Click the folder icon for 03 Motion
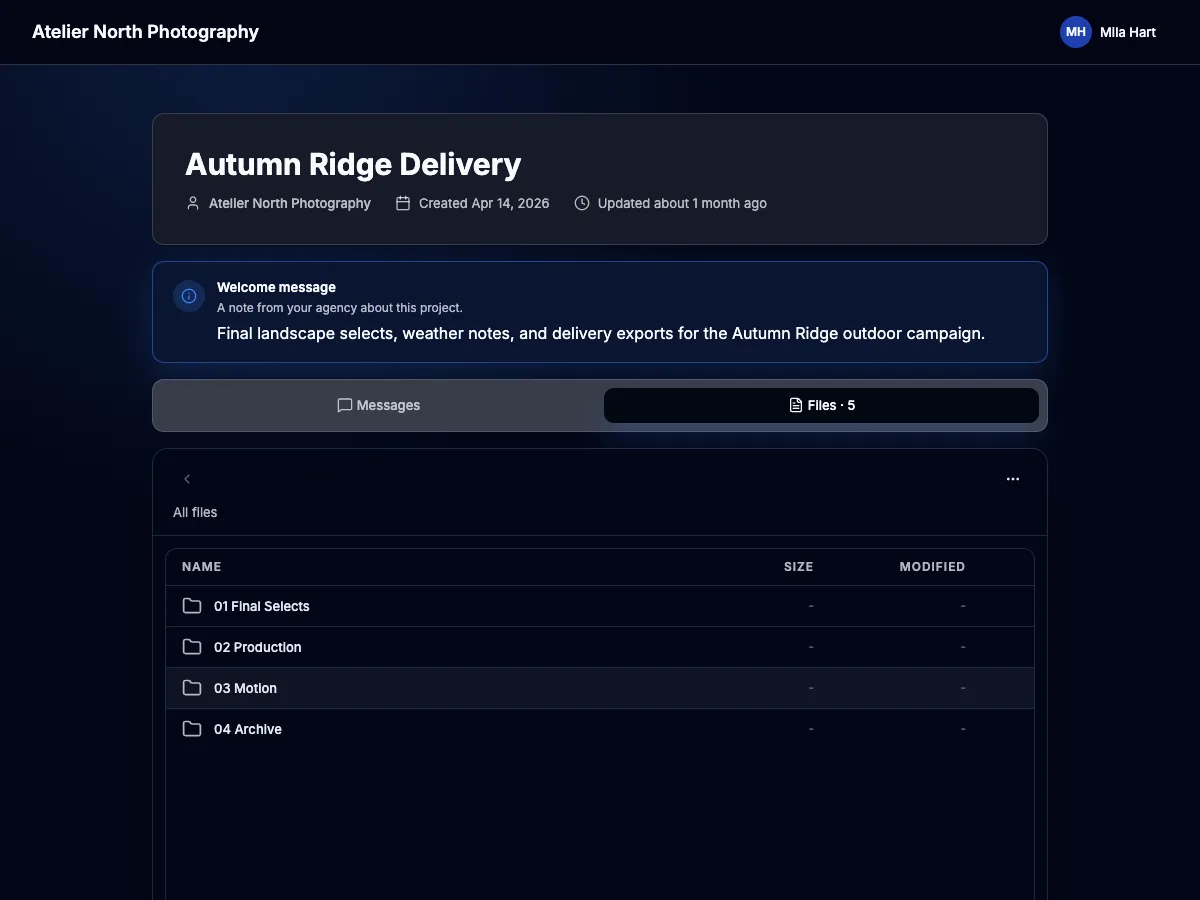Image resolution: width=1200 pixels, height=900 pixels. point(192,688)
